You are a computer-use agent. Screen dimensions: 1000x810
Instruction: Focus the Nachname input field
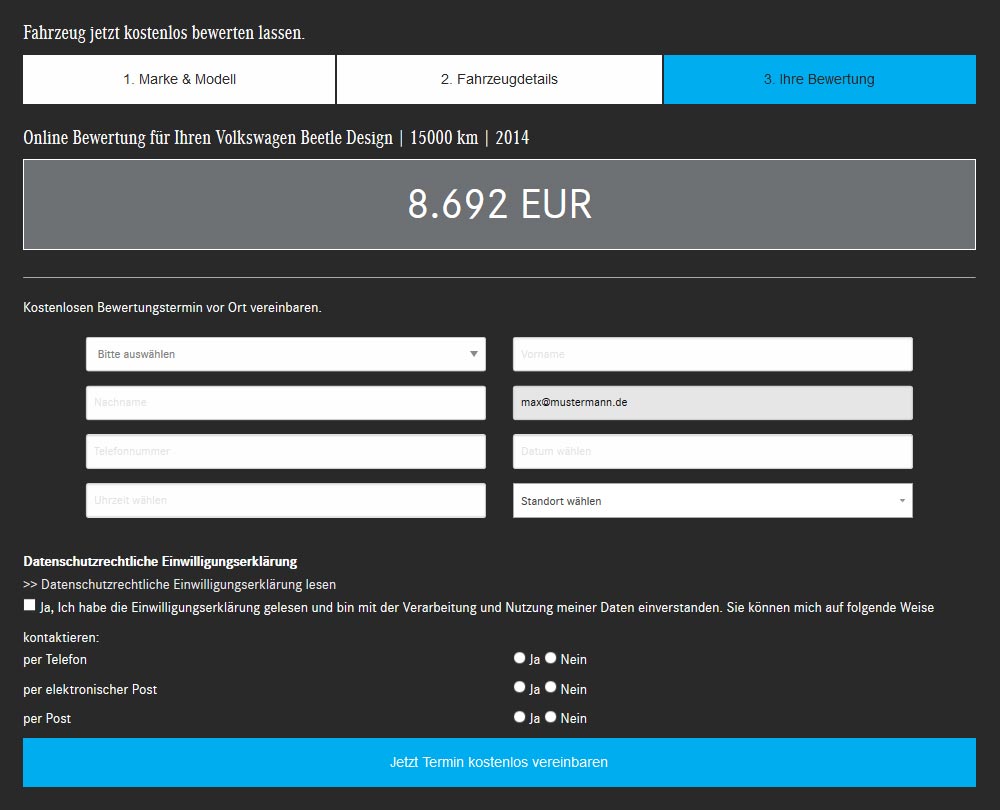[286, 402]
